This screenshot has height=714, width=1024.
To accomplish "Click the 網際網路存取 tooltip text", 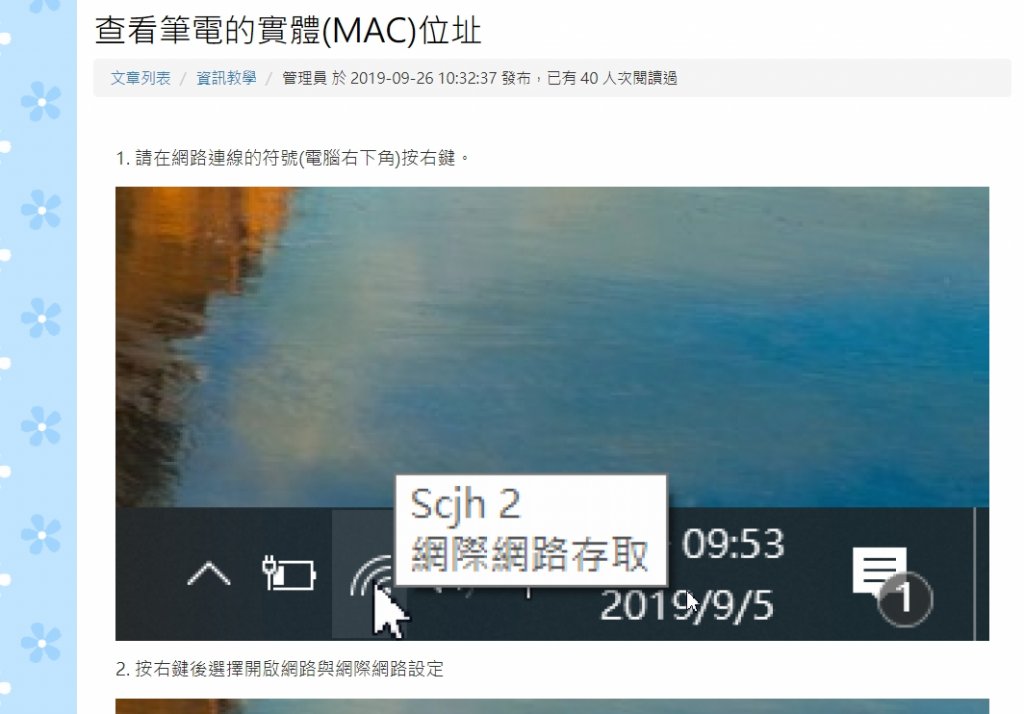I will coord(530,555).
